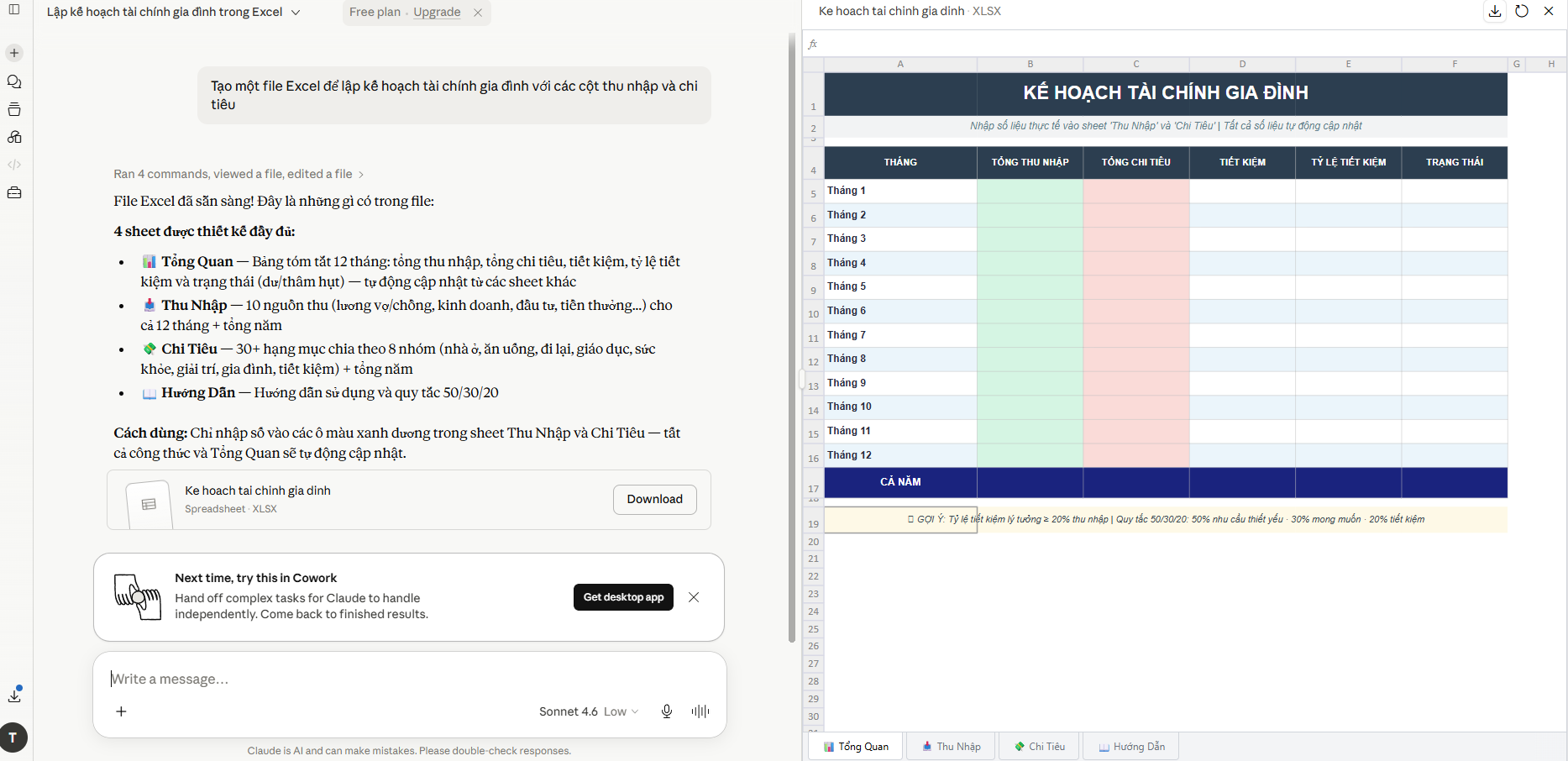Open the user profile avatar T
This screenshot has width=1568, height=761.
pos(13,737)
